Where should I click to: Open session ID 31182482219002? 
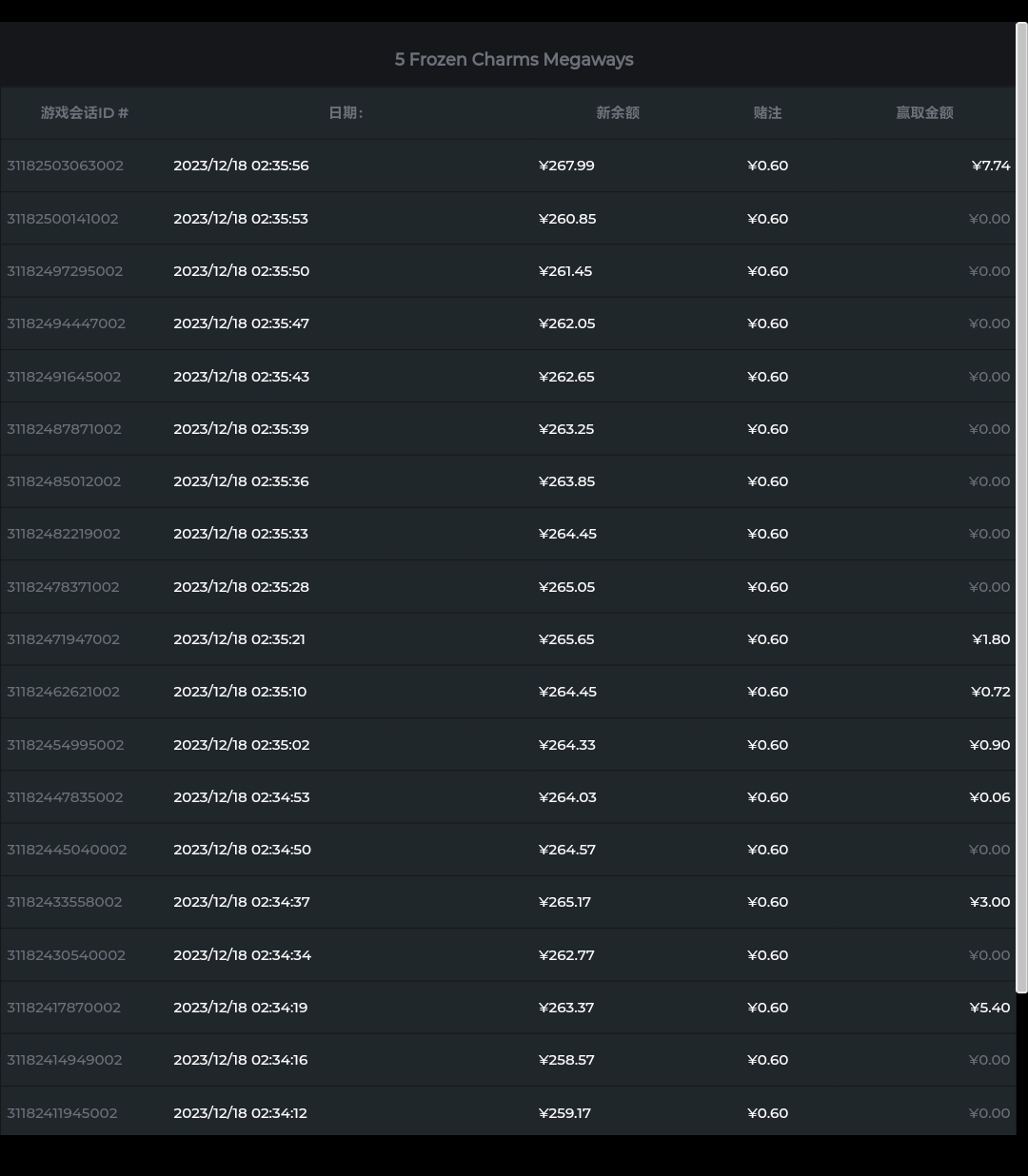64,534
